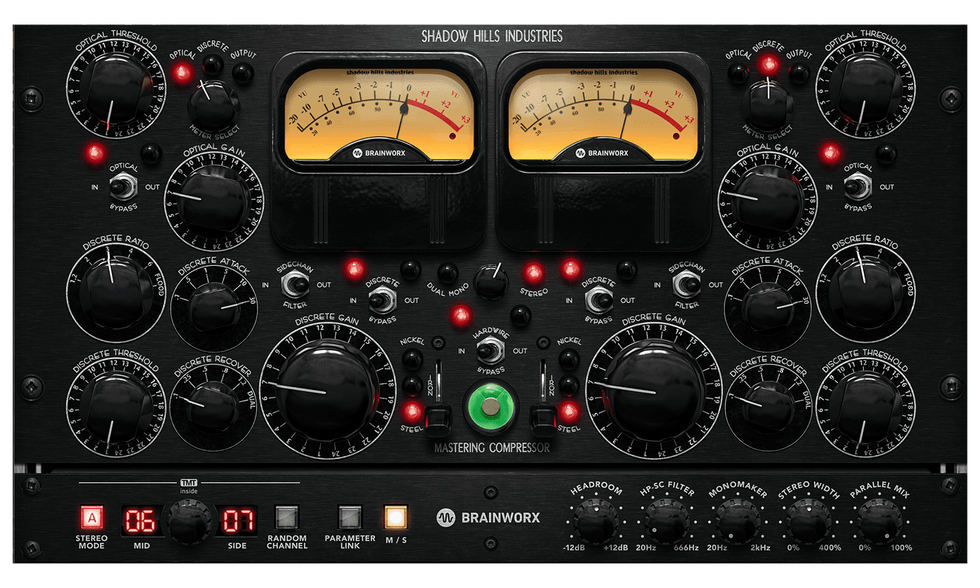Click the right channel Meter Select knob
This screenshot has height=588, width=980.
click(x=767, y=104)
